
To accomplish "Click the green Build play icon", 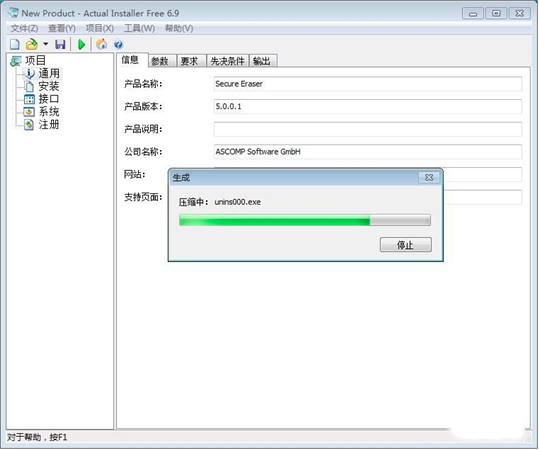I will [81, 44].
